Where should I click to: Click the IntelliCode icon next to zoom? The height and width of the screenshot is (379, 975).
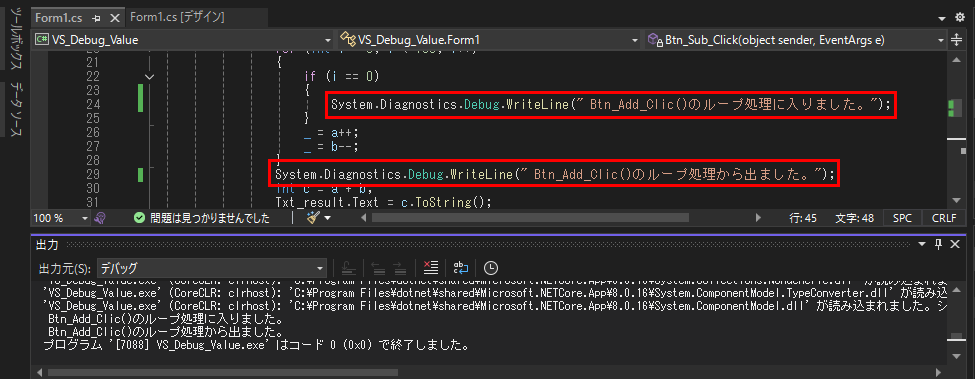coord(99,218)
